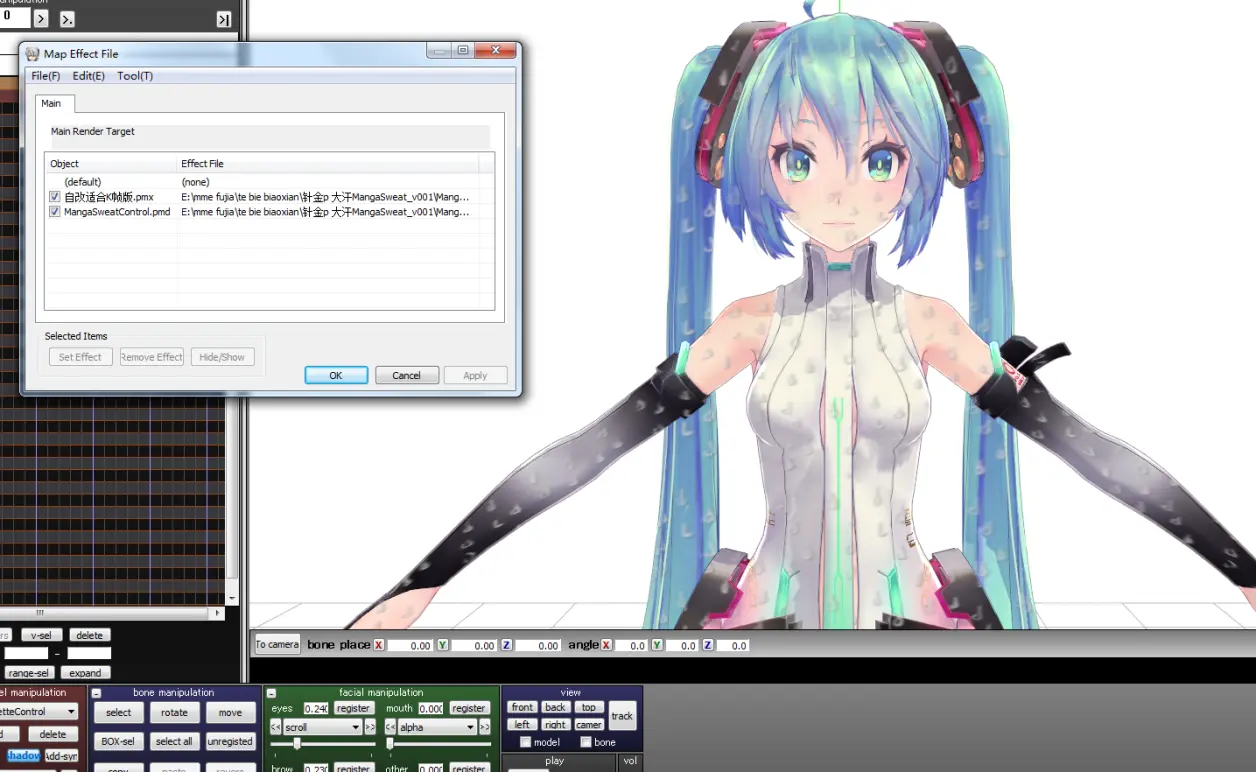Go to next mouth morph with >> button
The width and height of the screenshot is (1256, 772).
(485, 727)
